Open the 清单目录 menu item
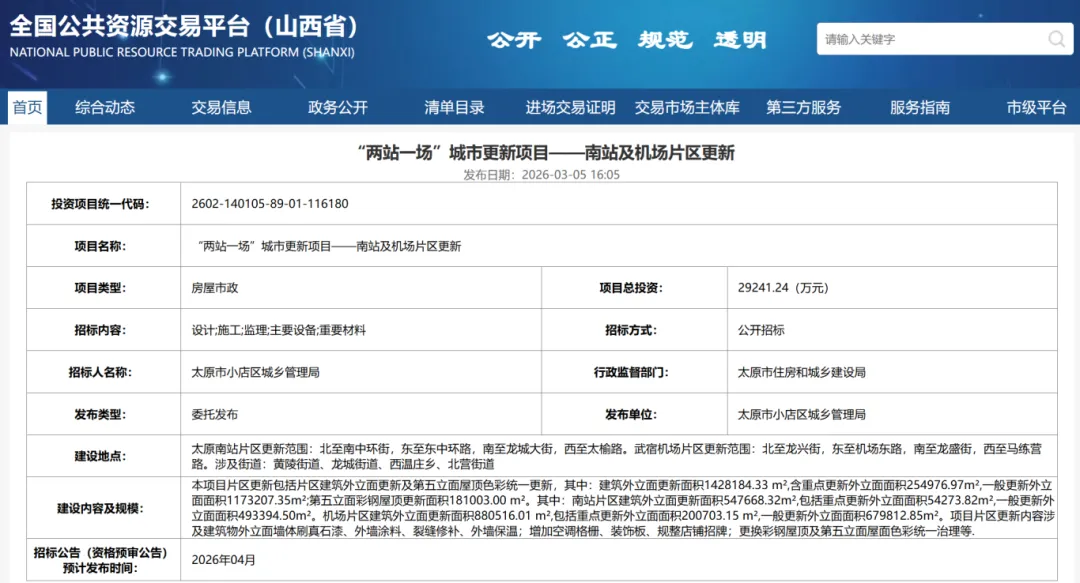The width and height of the screenshot is (1080, 583). 454,108
